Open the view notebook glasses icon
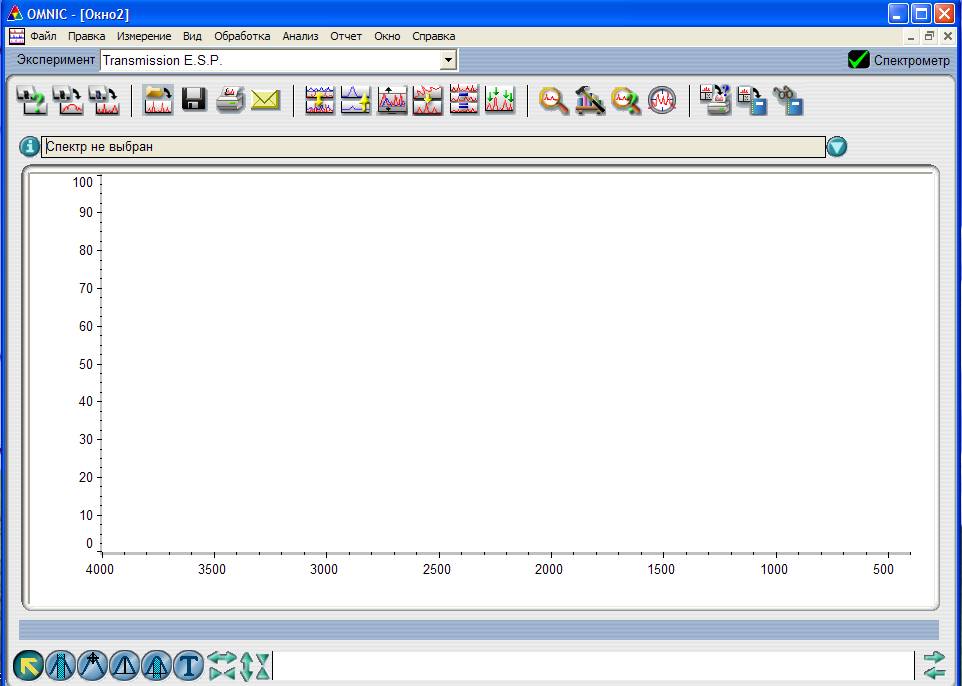962x686 pixels. [788, 101]
